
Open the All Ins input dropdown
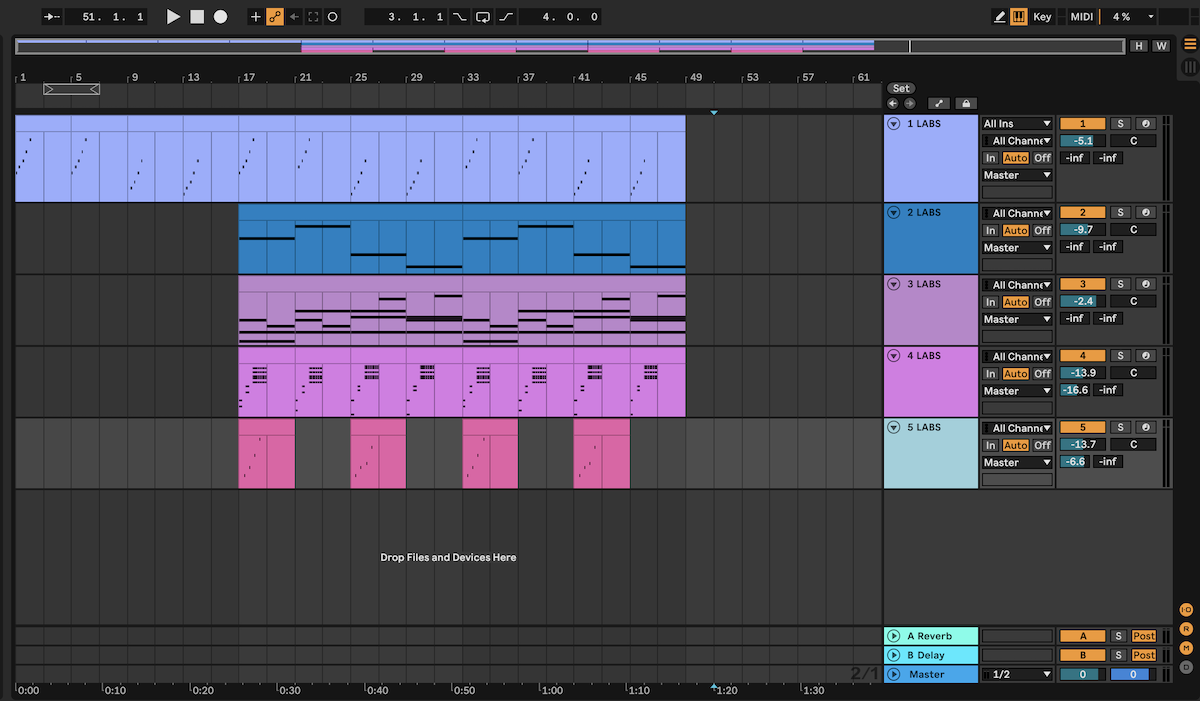(1017, 124)
